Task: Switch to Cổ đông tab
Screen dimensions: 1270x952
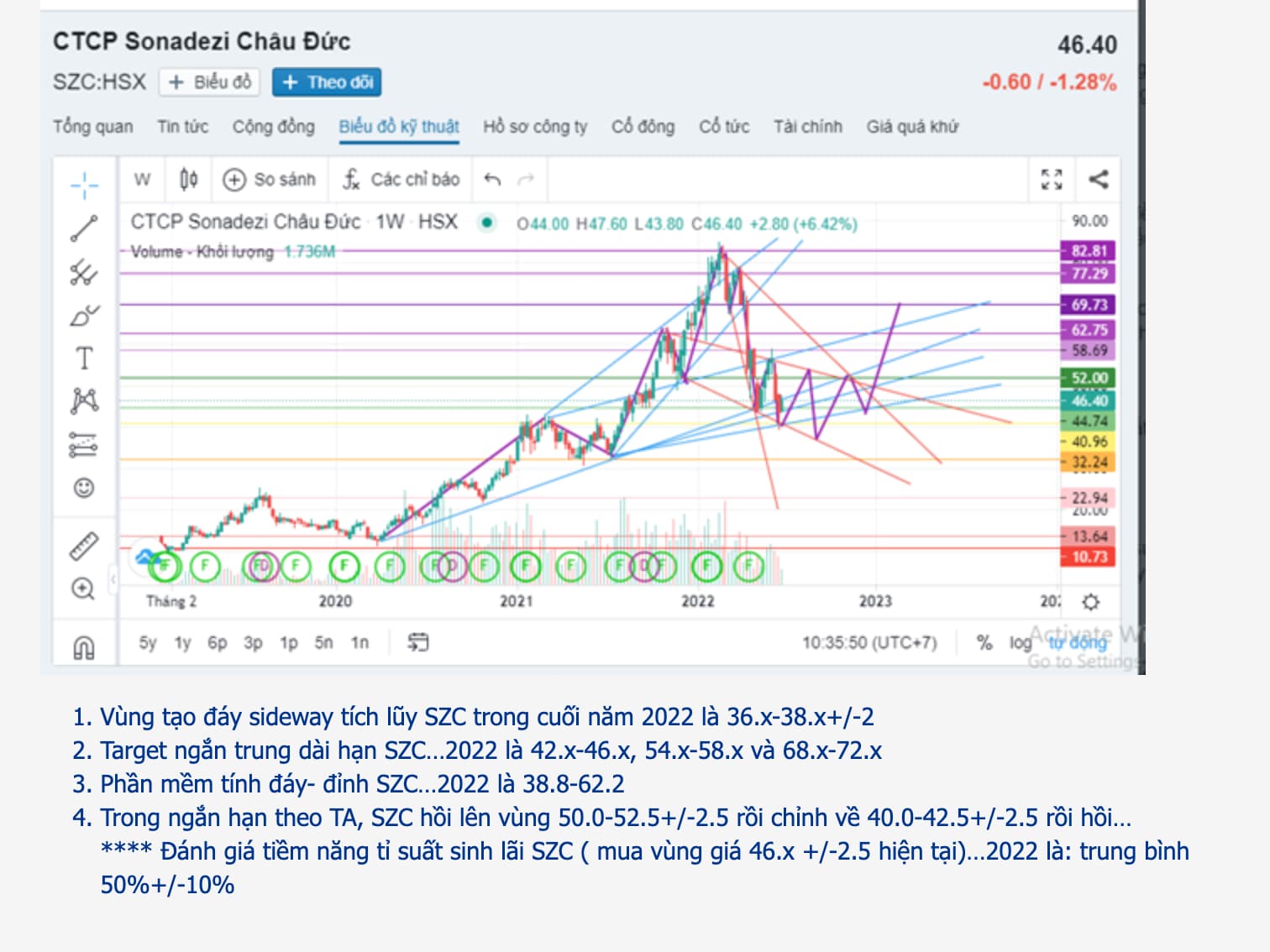Action: (643, 127)
